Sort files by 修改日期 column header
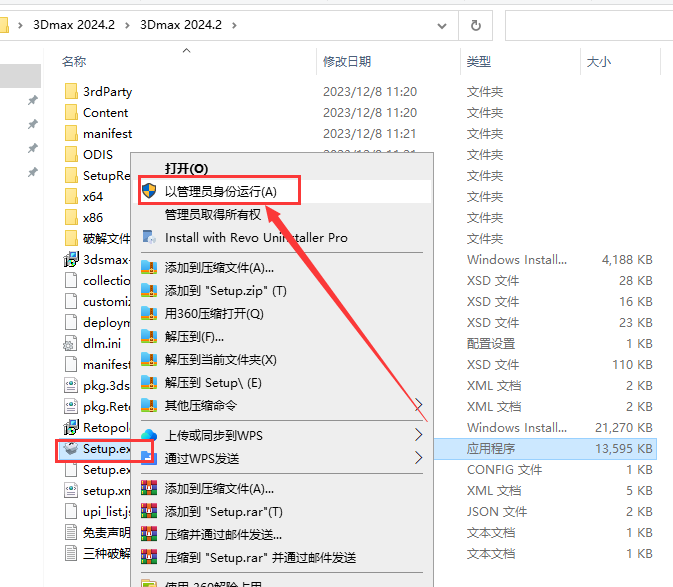Screen dimensions: 673x587 (347, 62)
